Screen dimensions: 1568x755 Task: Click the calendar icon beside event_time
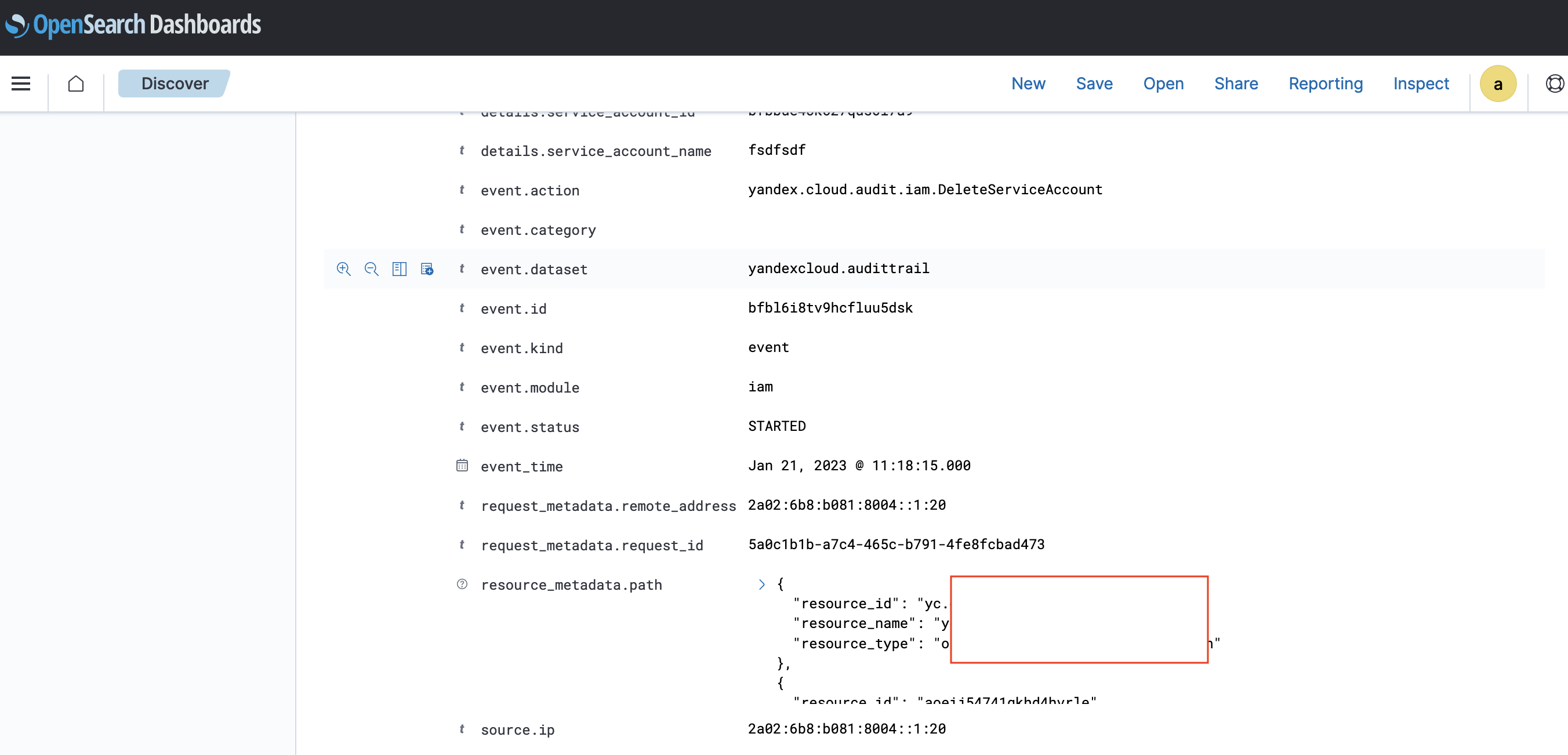tap(462, 465)
